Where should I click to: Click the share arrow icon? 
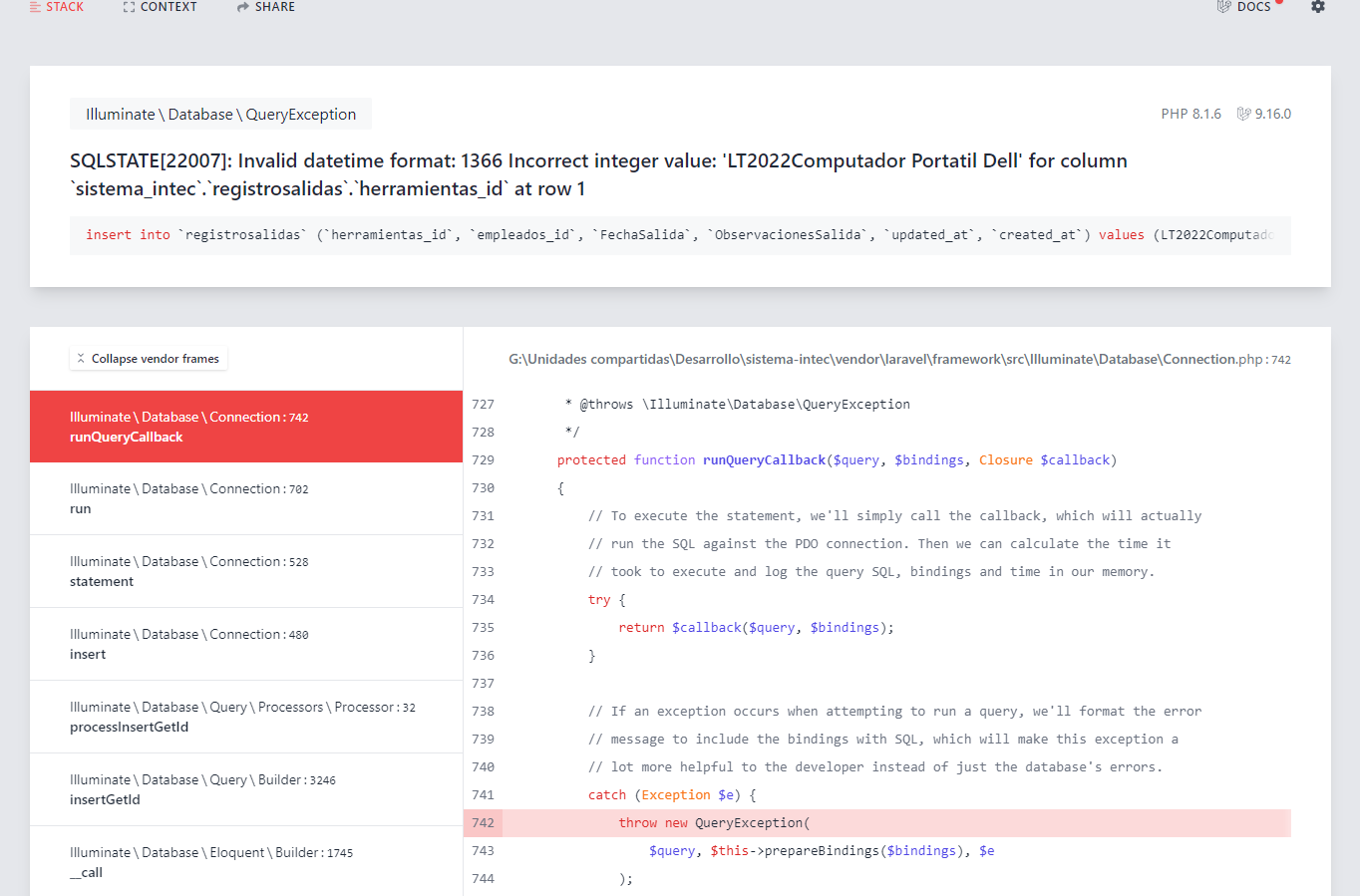[x=242, y=7]
